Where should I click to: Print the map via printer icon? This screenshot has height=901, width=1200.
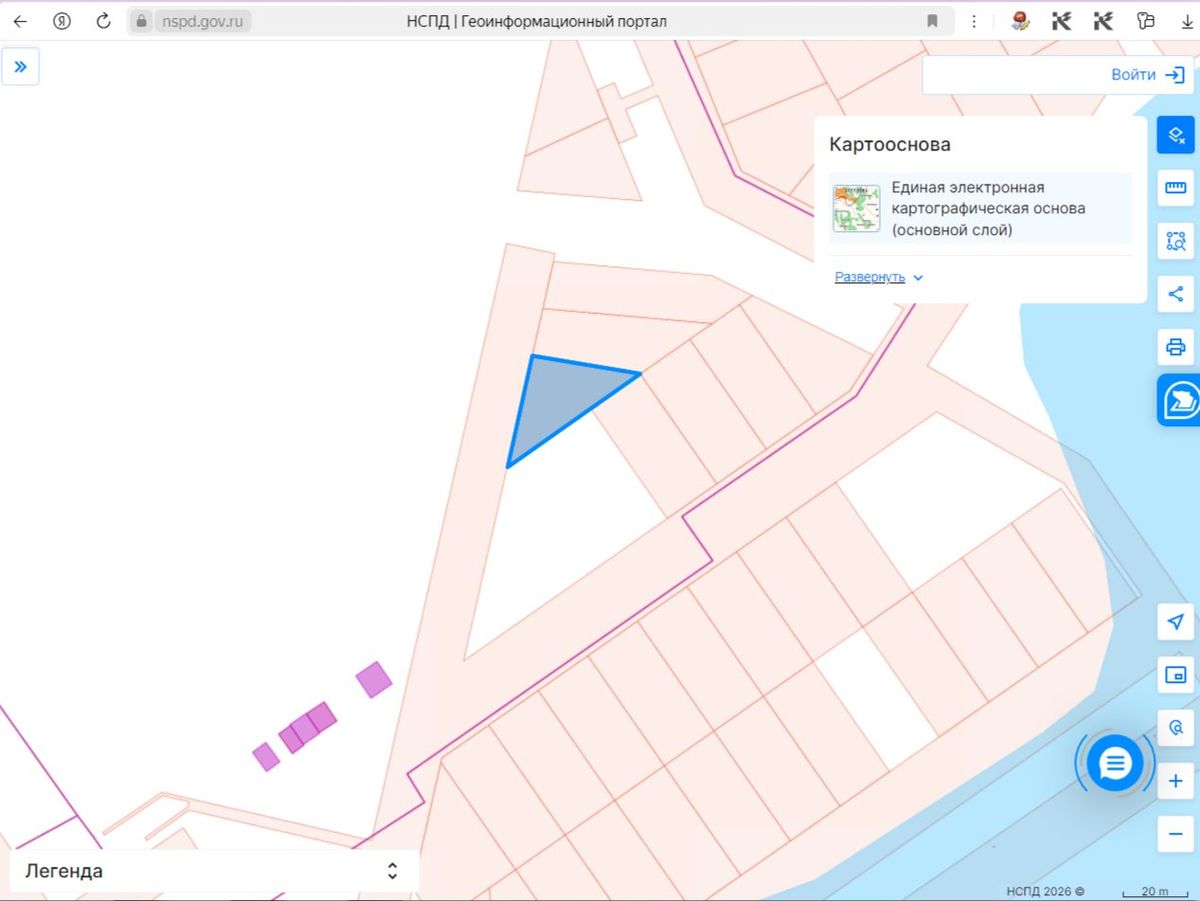tap(1176, 347)
